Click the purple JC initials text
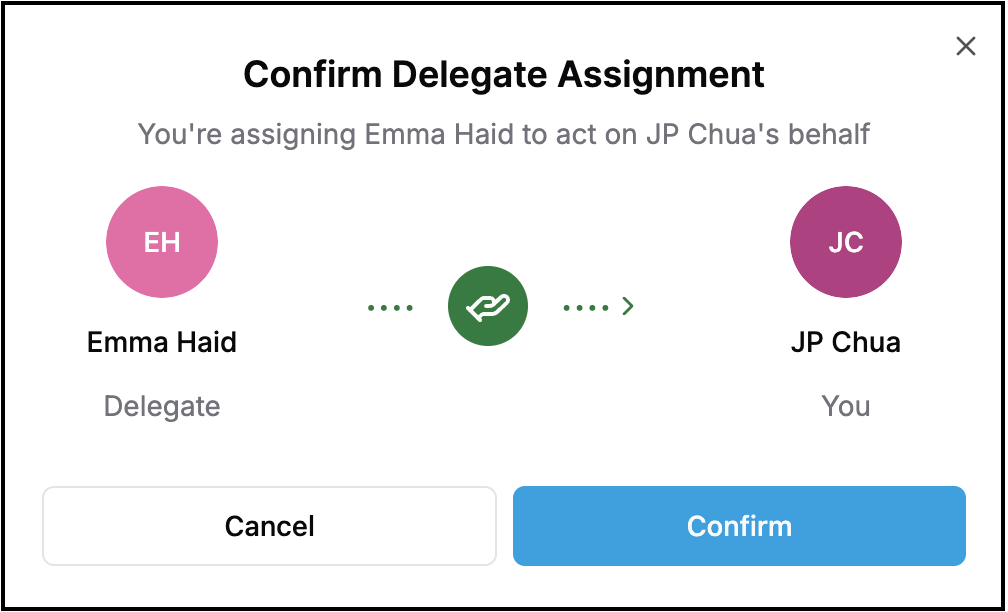The height and width of the screenshot is (612, 1008). [x=846, y=241]
